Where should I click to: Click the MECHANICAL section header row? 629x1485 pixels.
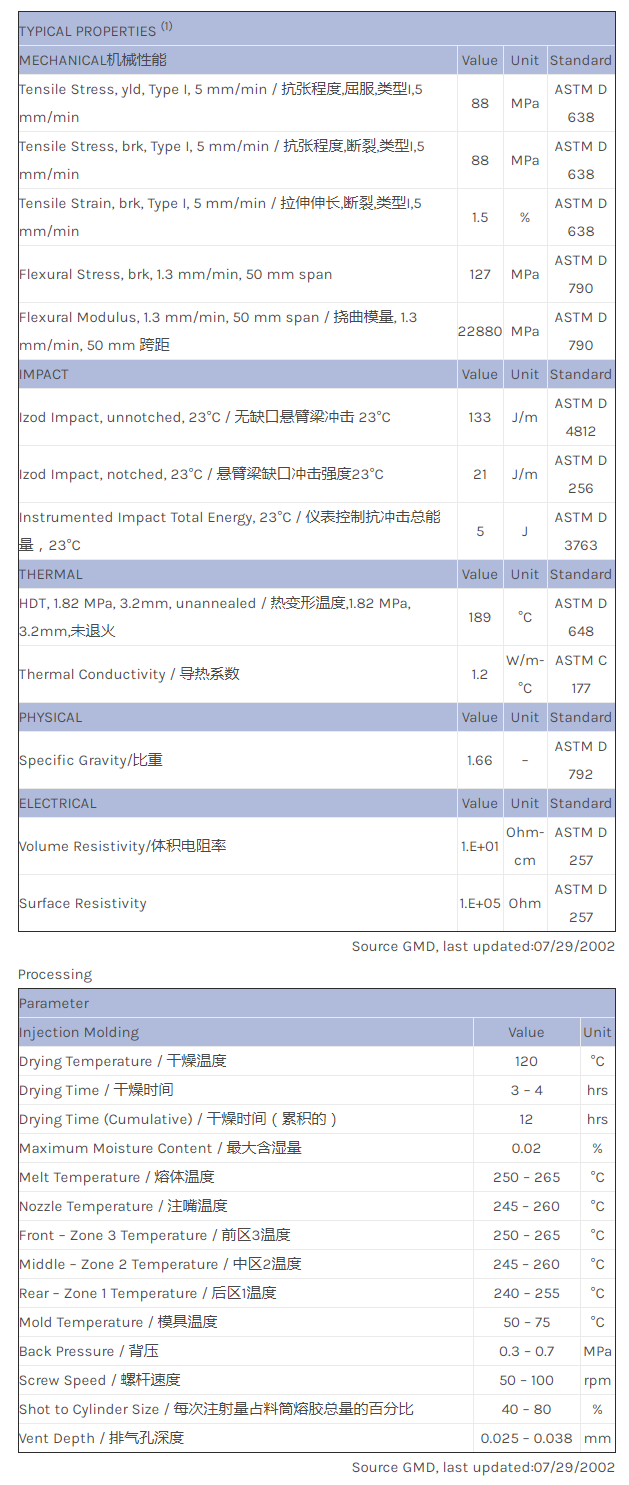[x=93, y=60]
